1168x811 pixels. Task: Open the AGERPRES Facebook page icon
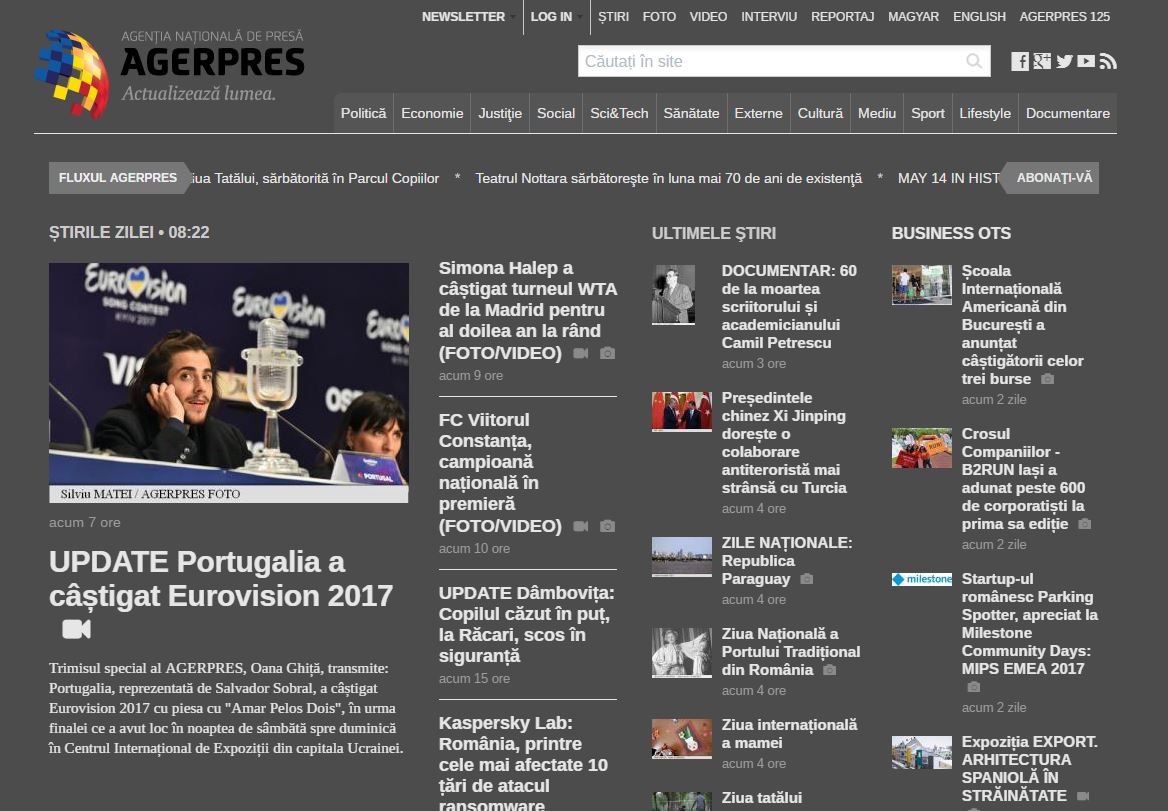click(x=1020, y=61)
